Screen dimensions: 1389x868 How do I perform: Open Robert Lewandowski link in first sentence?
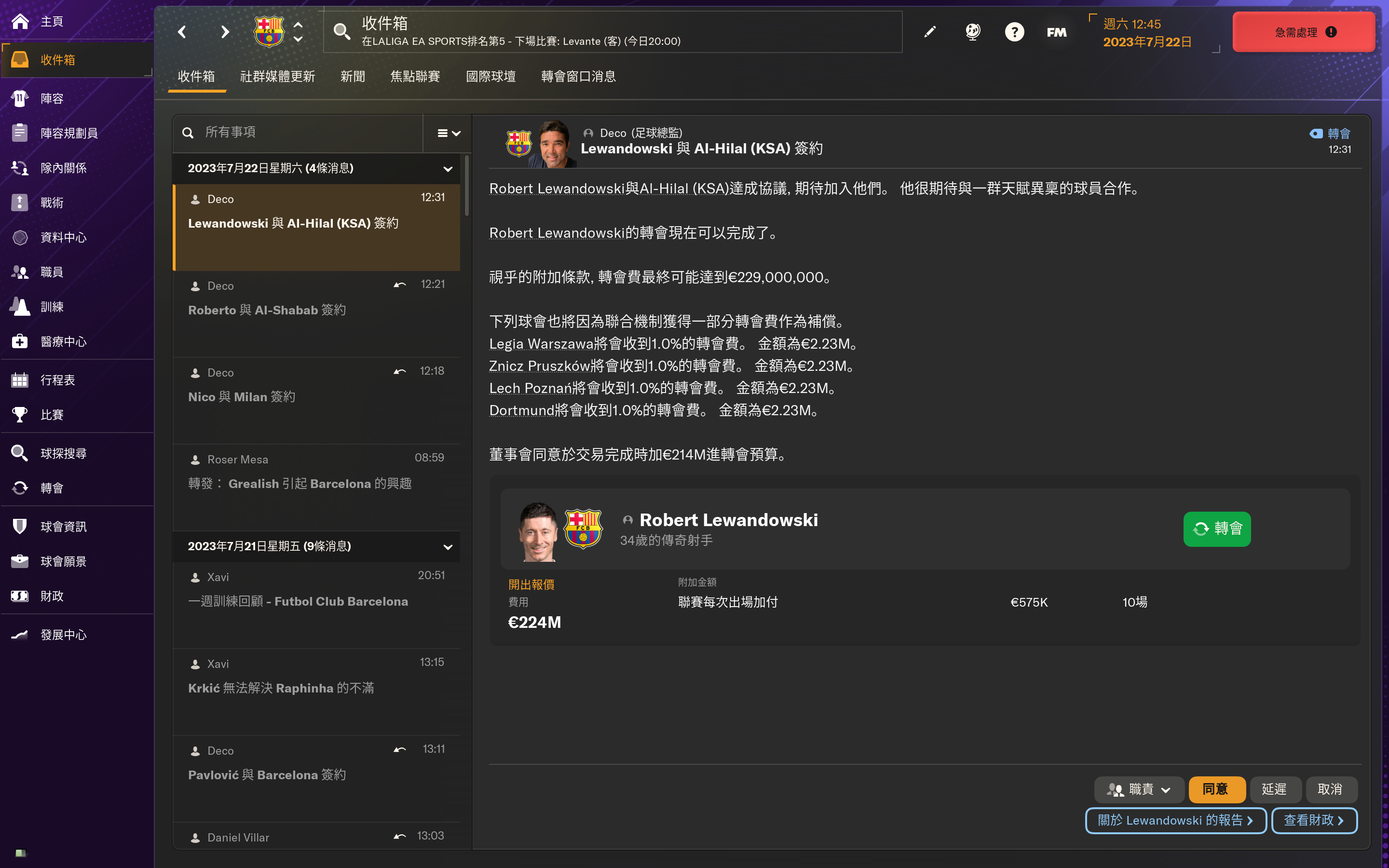[556, 189]
